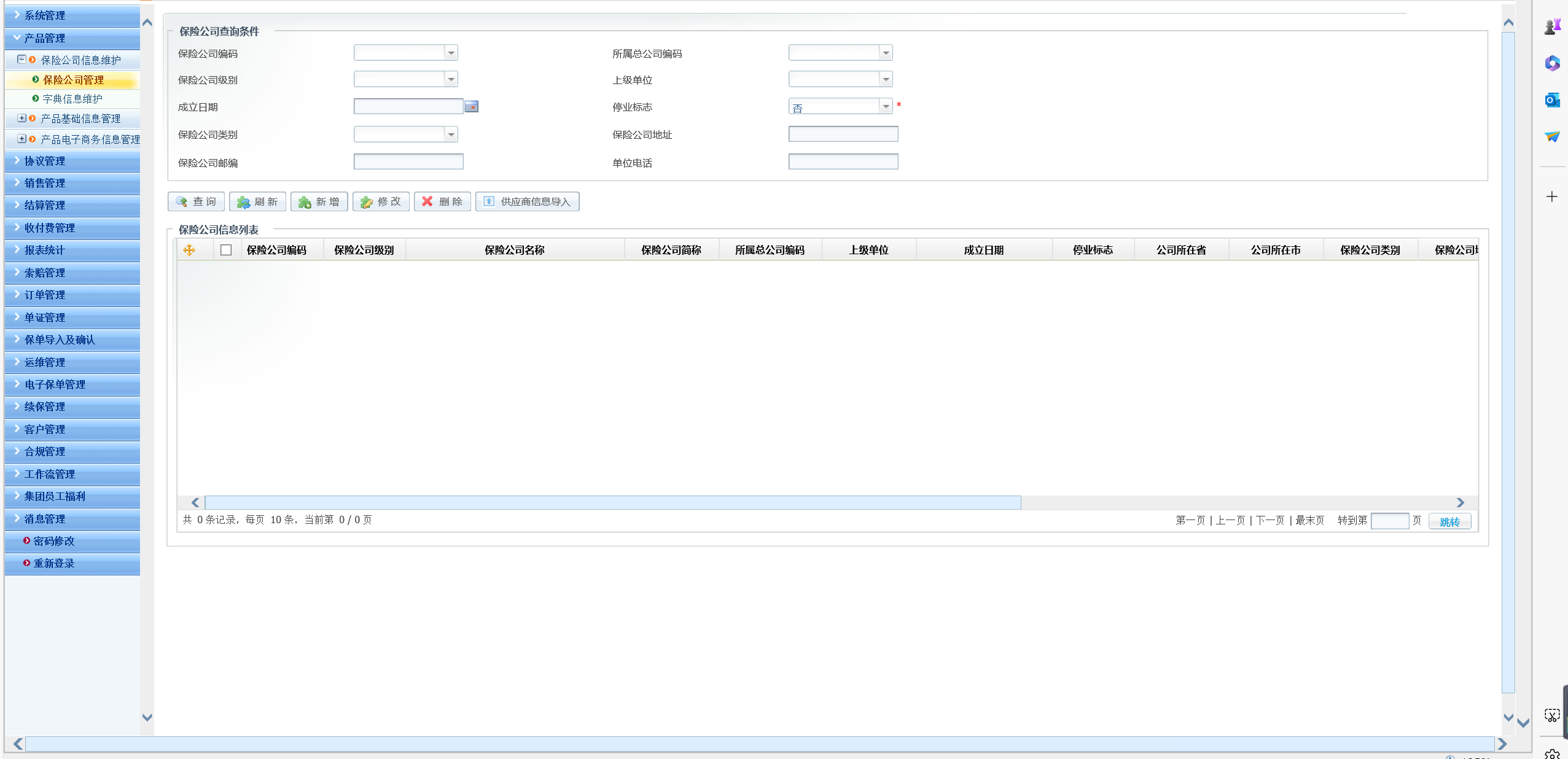
Task: Click the sidebar menu scroll-down arrow
Action: pyautogui.click(x=147, y=717)
